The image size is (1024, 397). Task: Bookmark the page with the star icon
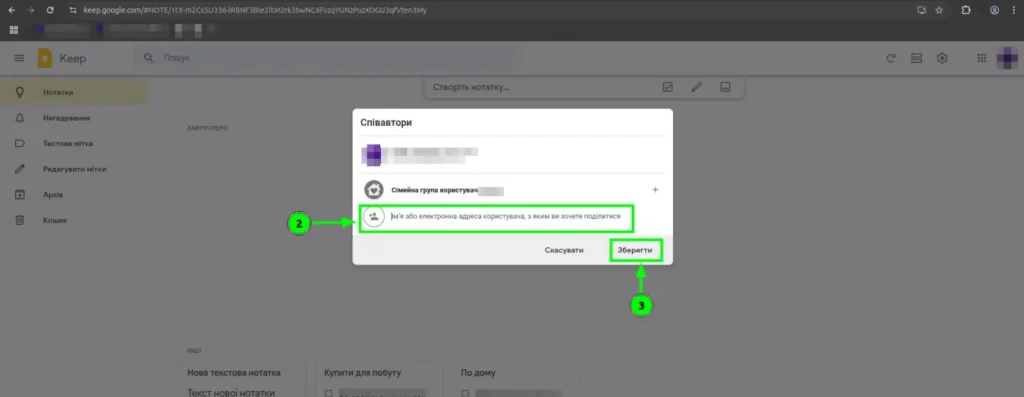[x=939, y=10]
